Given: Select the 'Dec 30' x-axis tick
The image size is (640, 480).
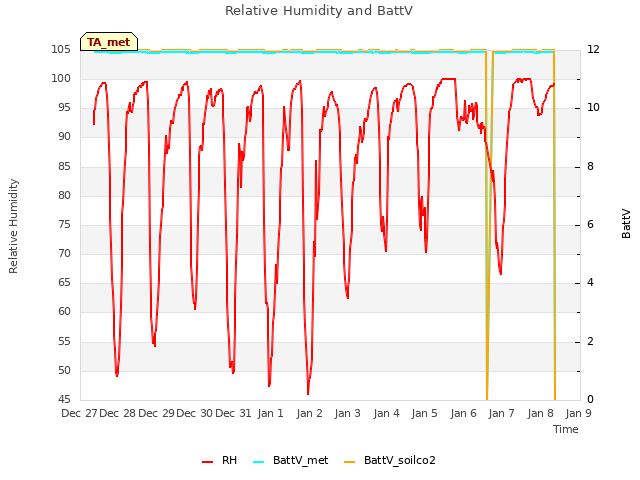Looking at the screenshot, I should pos(195,413).
